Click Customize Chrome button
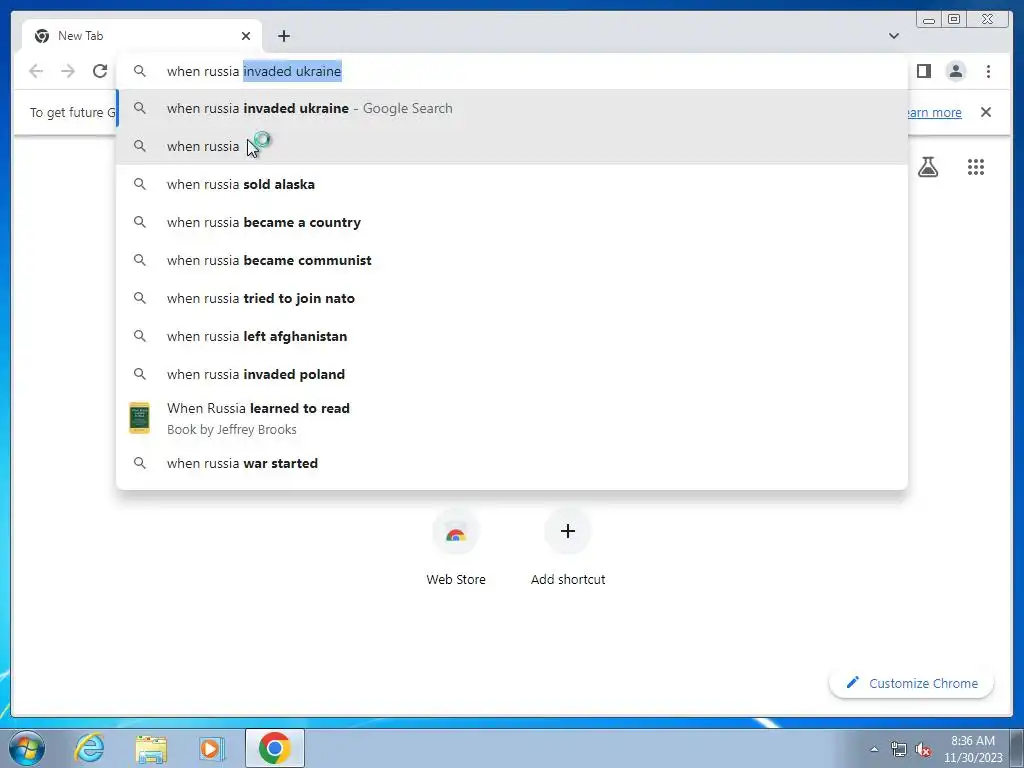 pyautogui.click(x=912, y=683)
